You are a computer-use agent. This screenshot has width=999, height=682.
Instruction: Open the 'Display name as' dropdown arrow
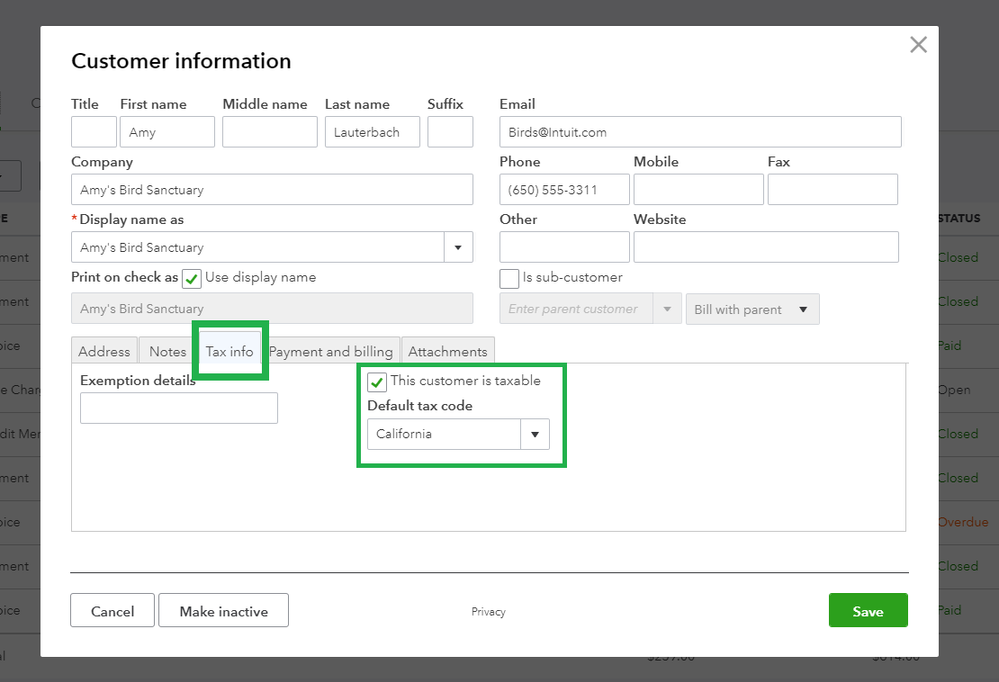tap(458, 247)
